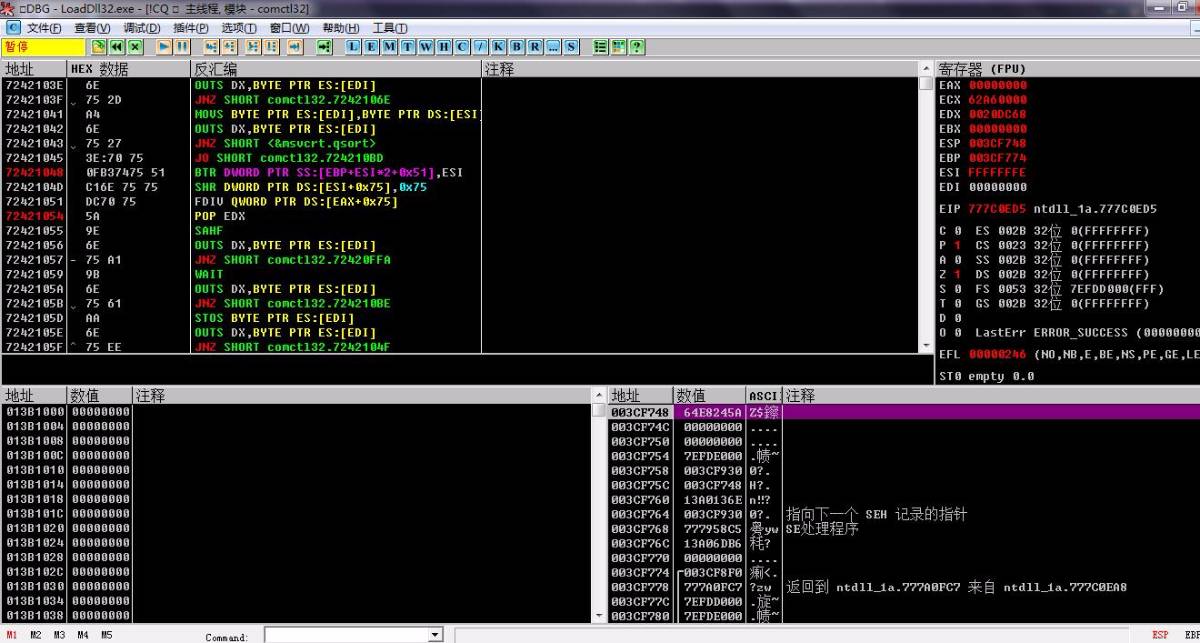
Task: Open the 窗口(W) menu
Action: (289, 28)
